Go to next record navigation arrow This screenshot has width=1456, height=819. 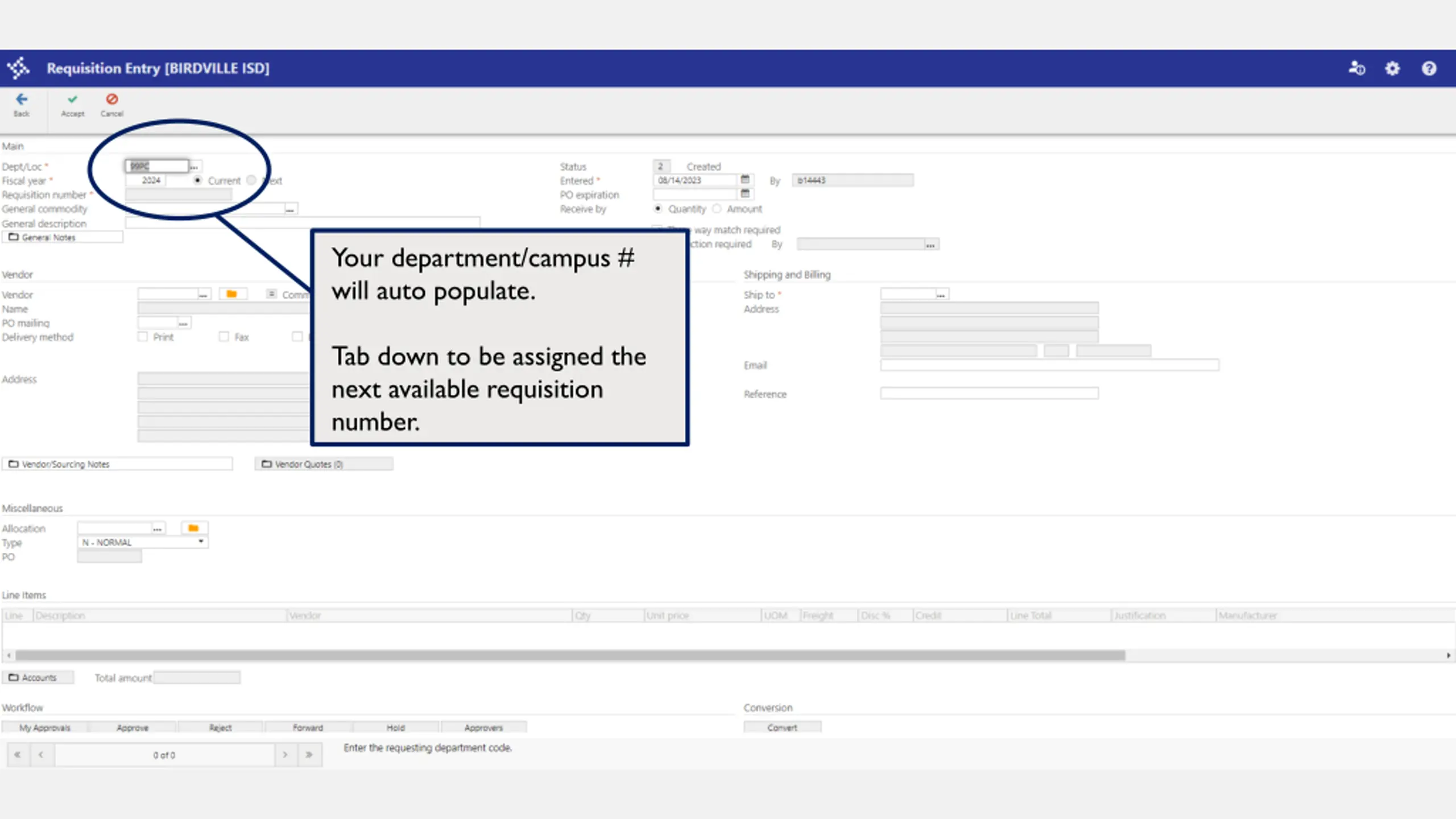[286, 755]
